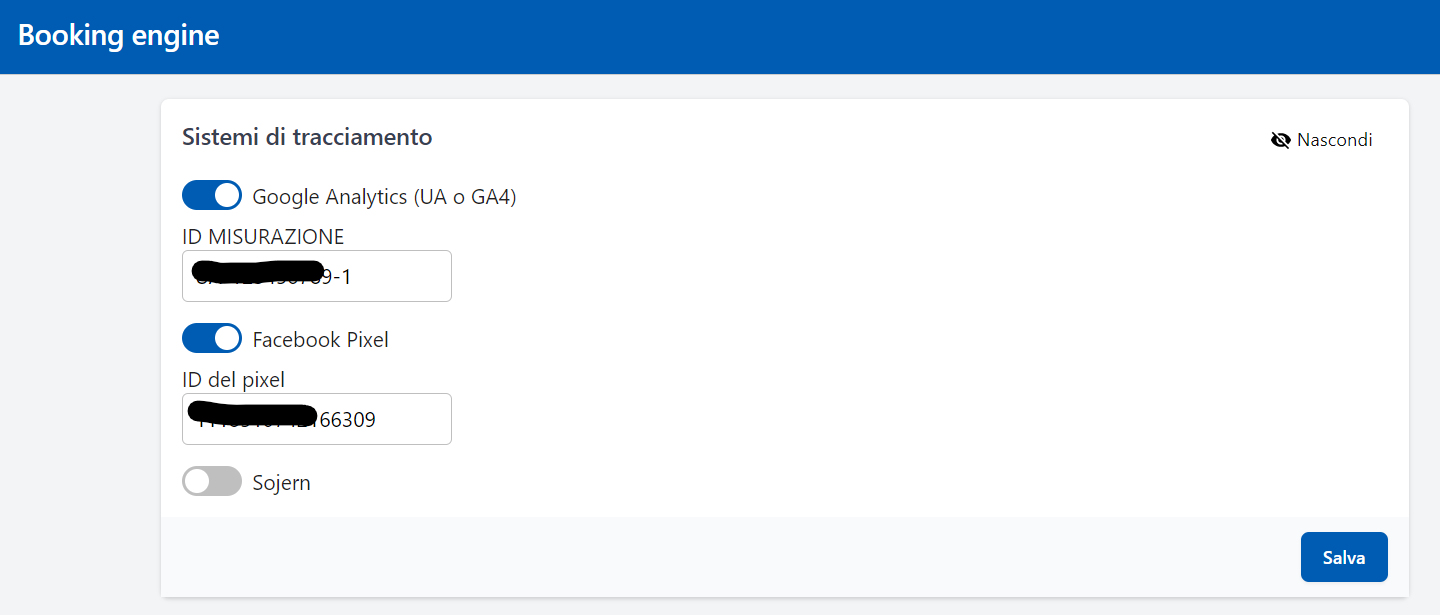Click the blacked-out part of the pixel ID
Screen dimensions: 1440x615
pos(252,412)
